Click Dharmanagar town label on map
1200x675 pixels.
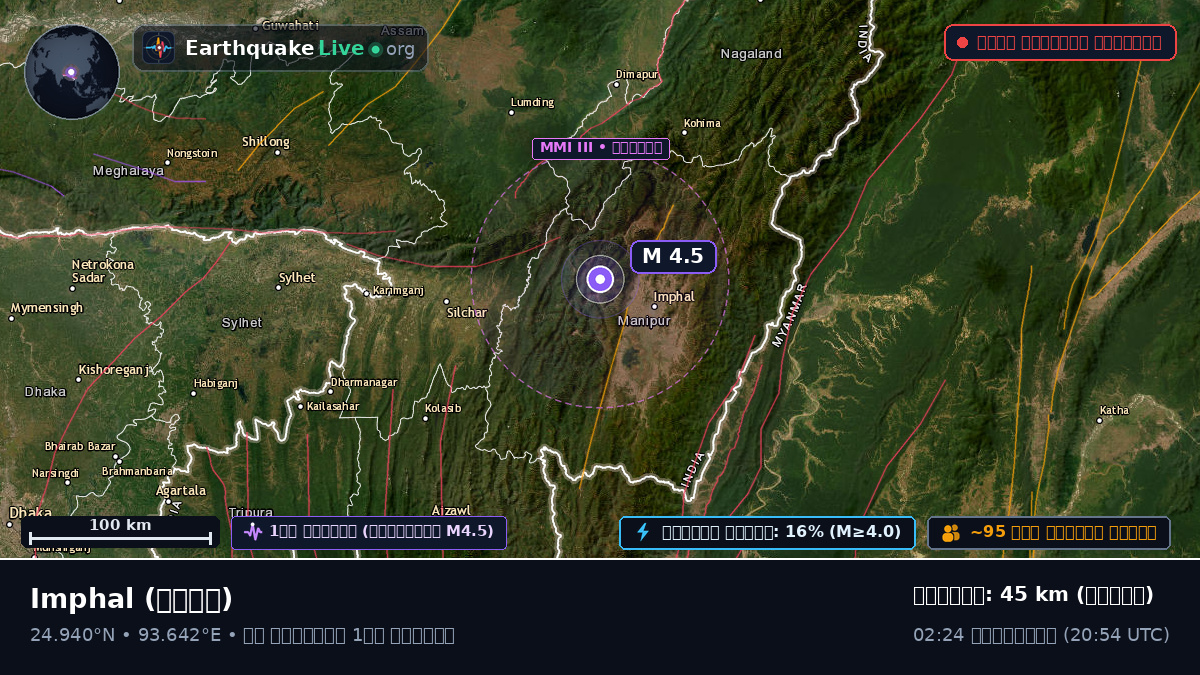click(x=364, y=383)
